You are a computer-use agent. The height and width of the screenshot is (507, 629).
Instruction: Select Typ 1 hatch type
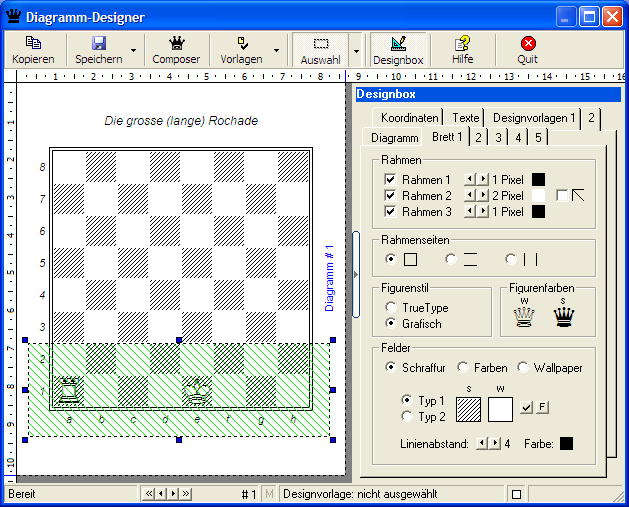407,400
